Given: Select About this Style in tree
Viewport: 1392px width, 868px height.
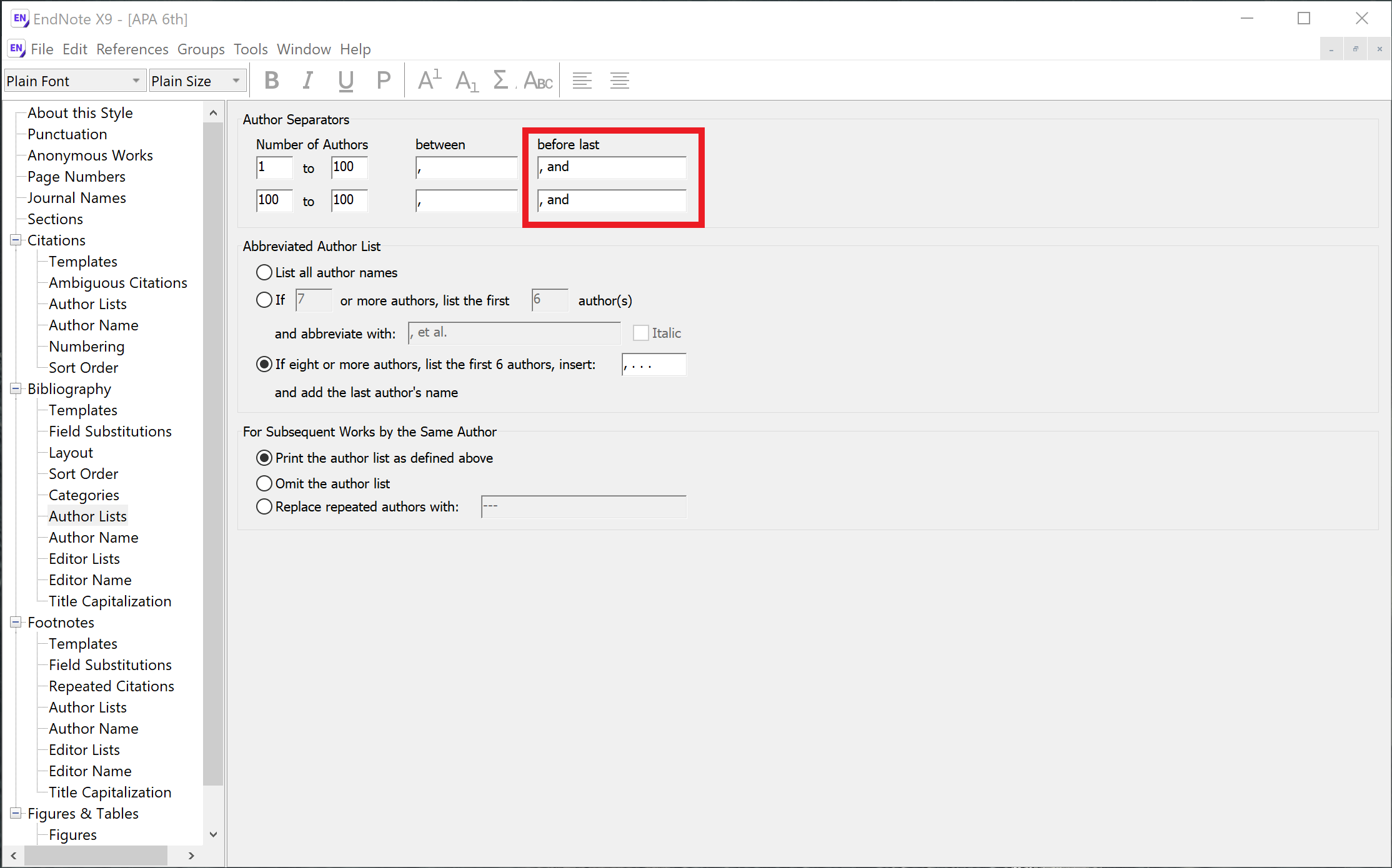Looking at the screenshot, I should tap(80, 113).
